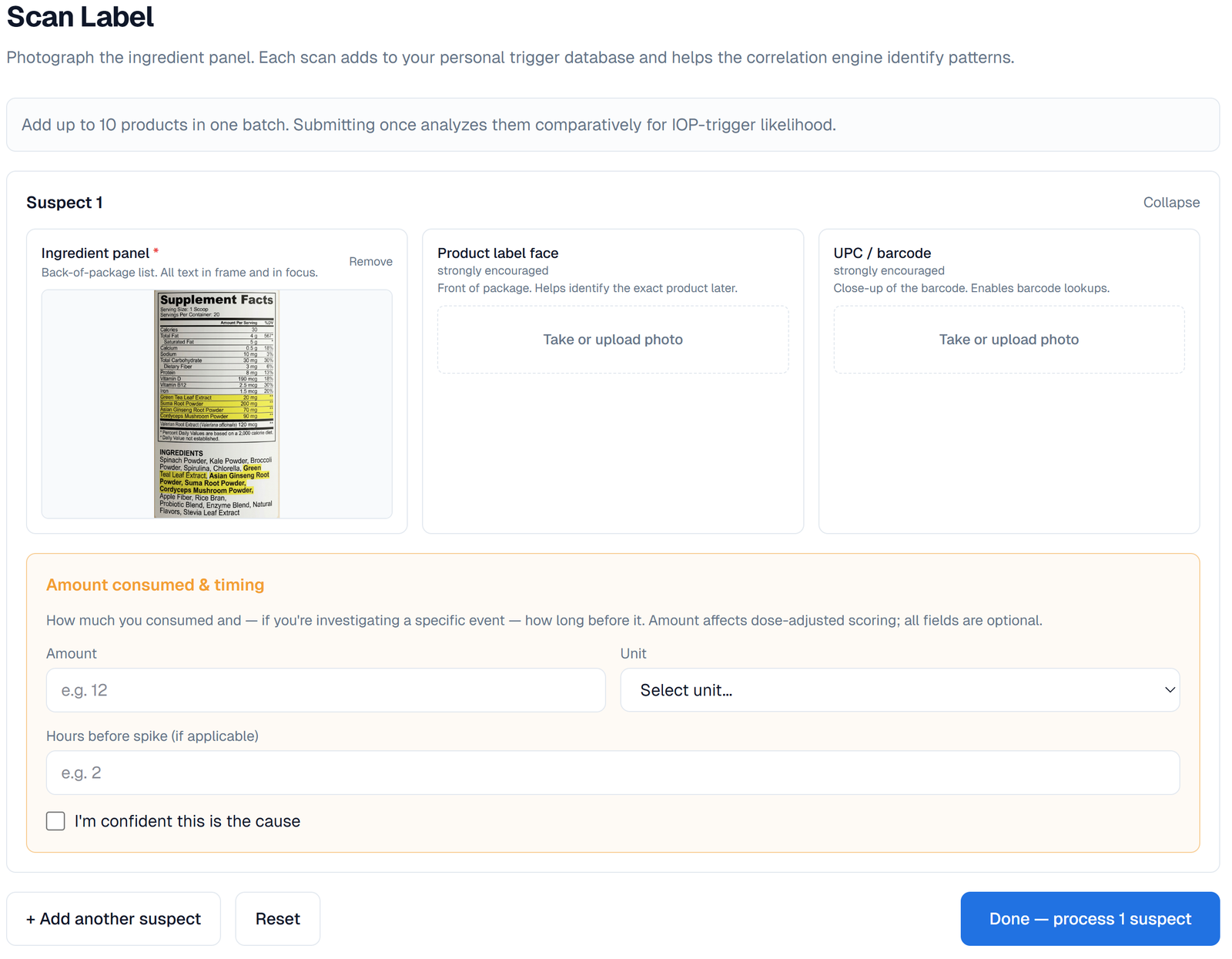Viewport: 1232px width, 959px height.
Task: Click the Ingredient panel label
Action: pyautogui.click(x=95, y=253)
